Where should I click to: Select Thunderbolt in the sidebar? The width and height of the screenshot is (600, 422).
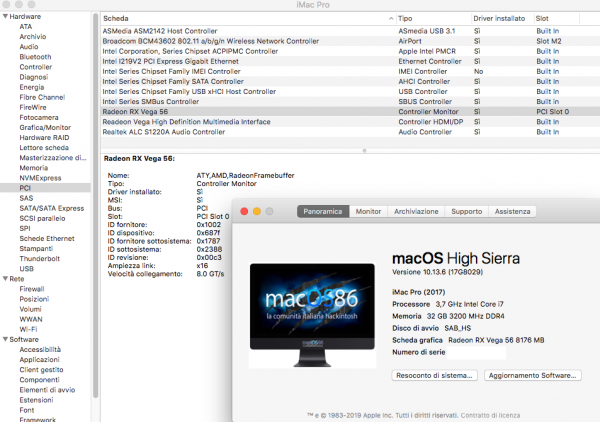(x=39, y=258)
